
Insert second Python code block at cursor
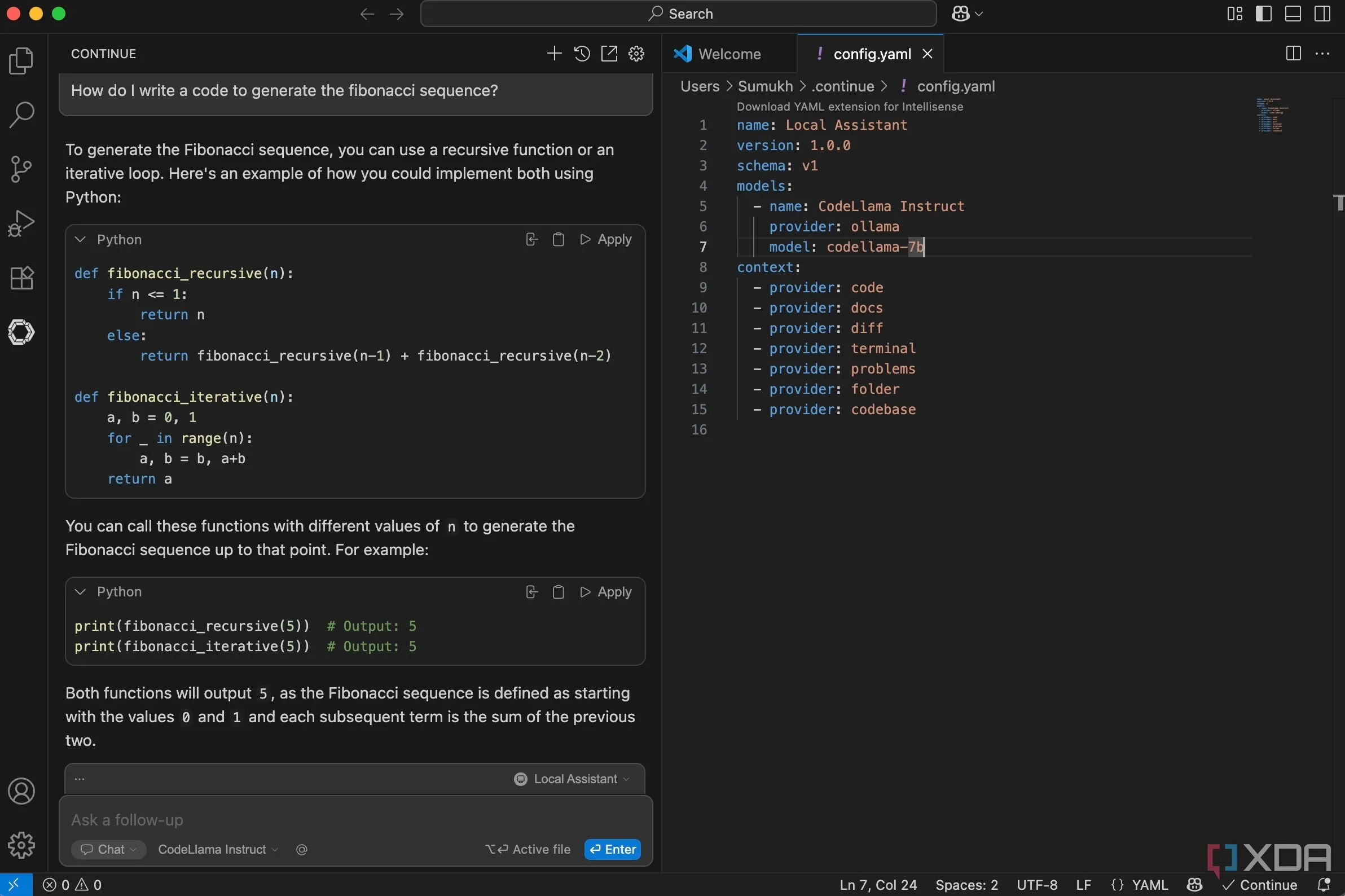tap(531, 592)
